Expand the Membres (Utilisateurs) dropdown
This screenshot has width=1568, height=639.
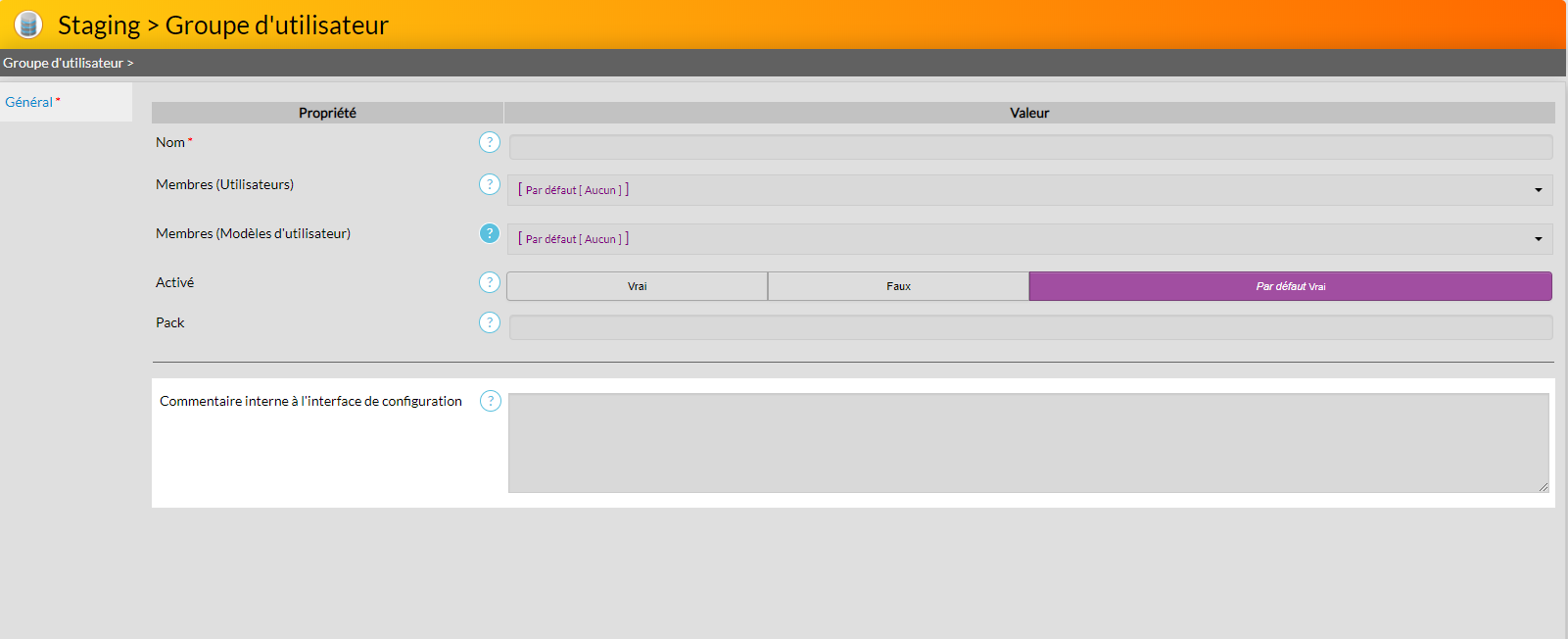tap(1538, 190)
